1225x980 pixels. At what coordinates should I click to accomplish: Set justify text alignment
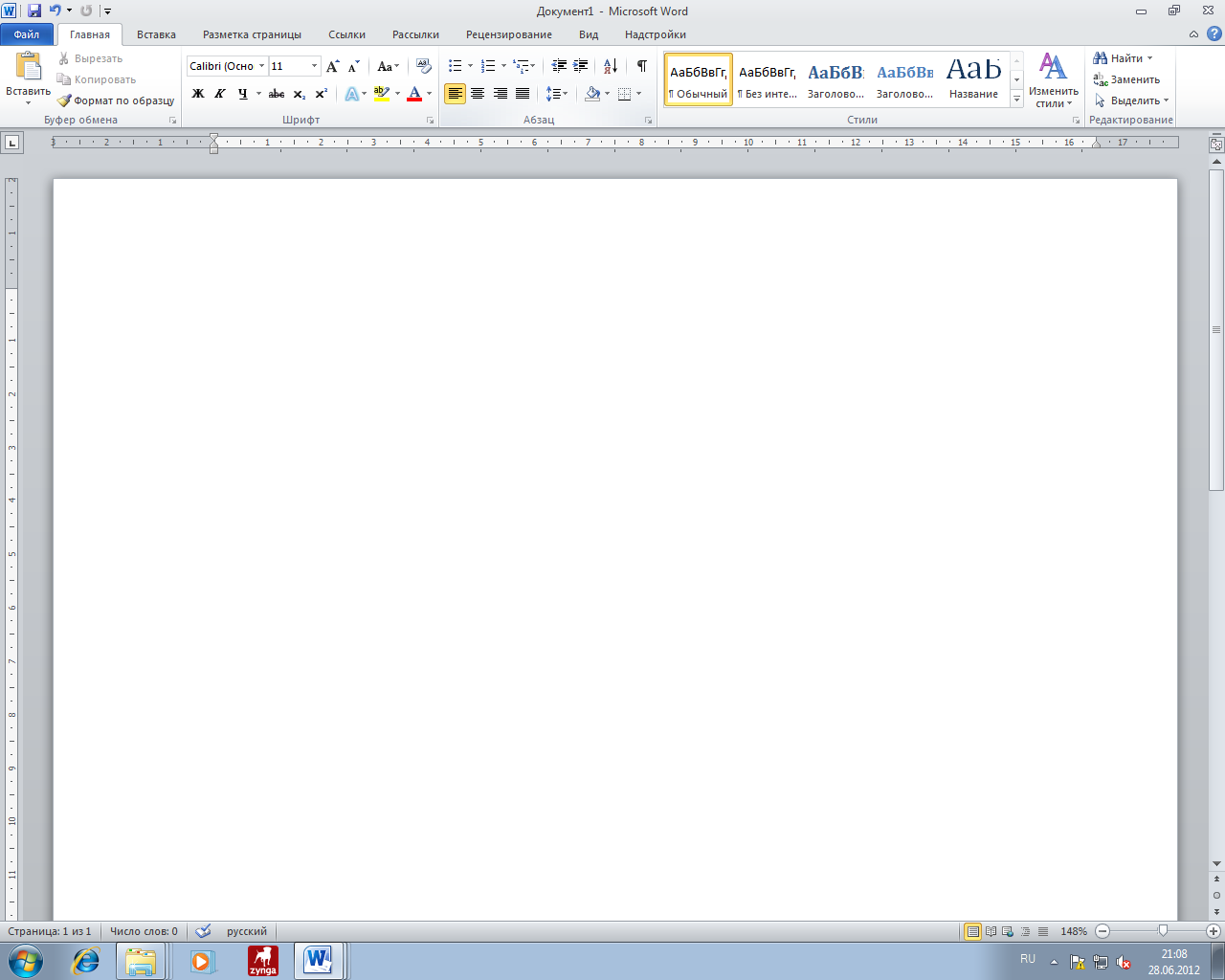coord(523,94)
